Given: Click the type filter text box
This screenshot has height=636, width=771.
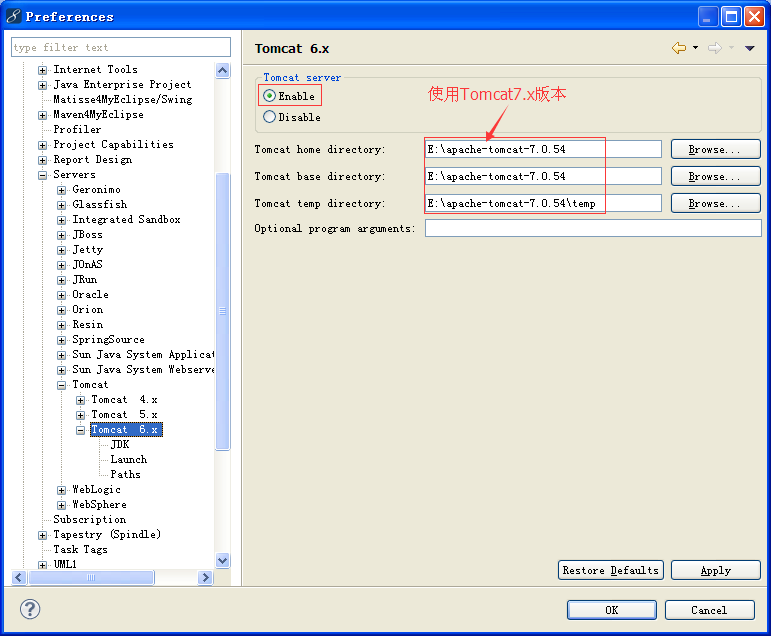Looking at the screenshot, I should click(x=121, y=47).
